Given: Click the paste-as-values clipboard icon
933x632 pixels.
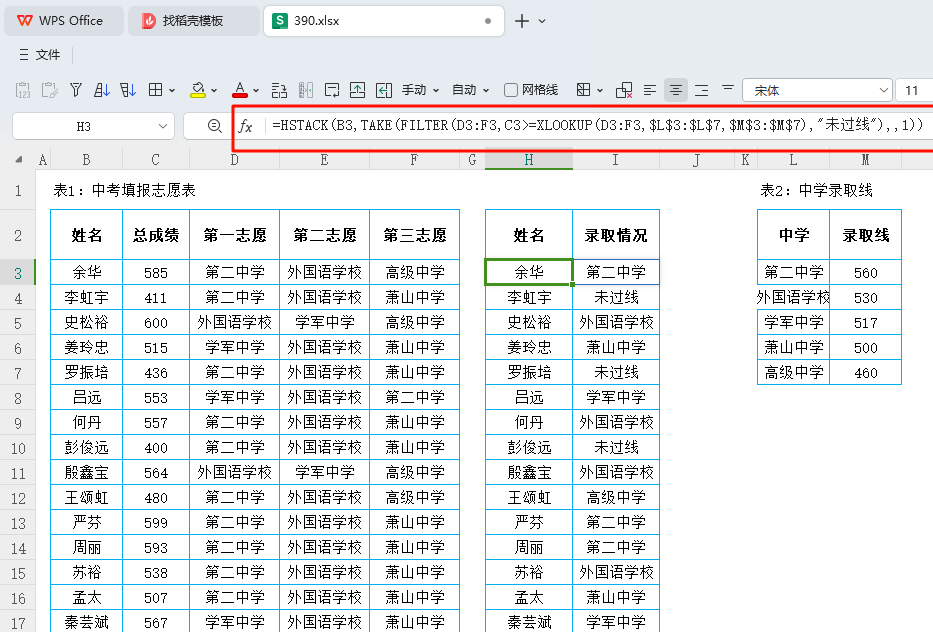Looking at the screenshot, I should pos(23,90).
